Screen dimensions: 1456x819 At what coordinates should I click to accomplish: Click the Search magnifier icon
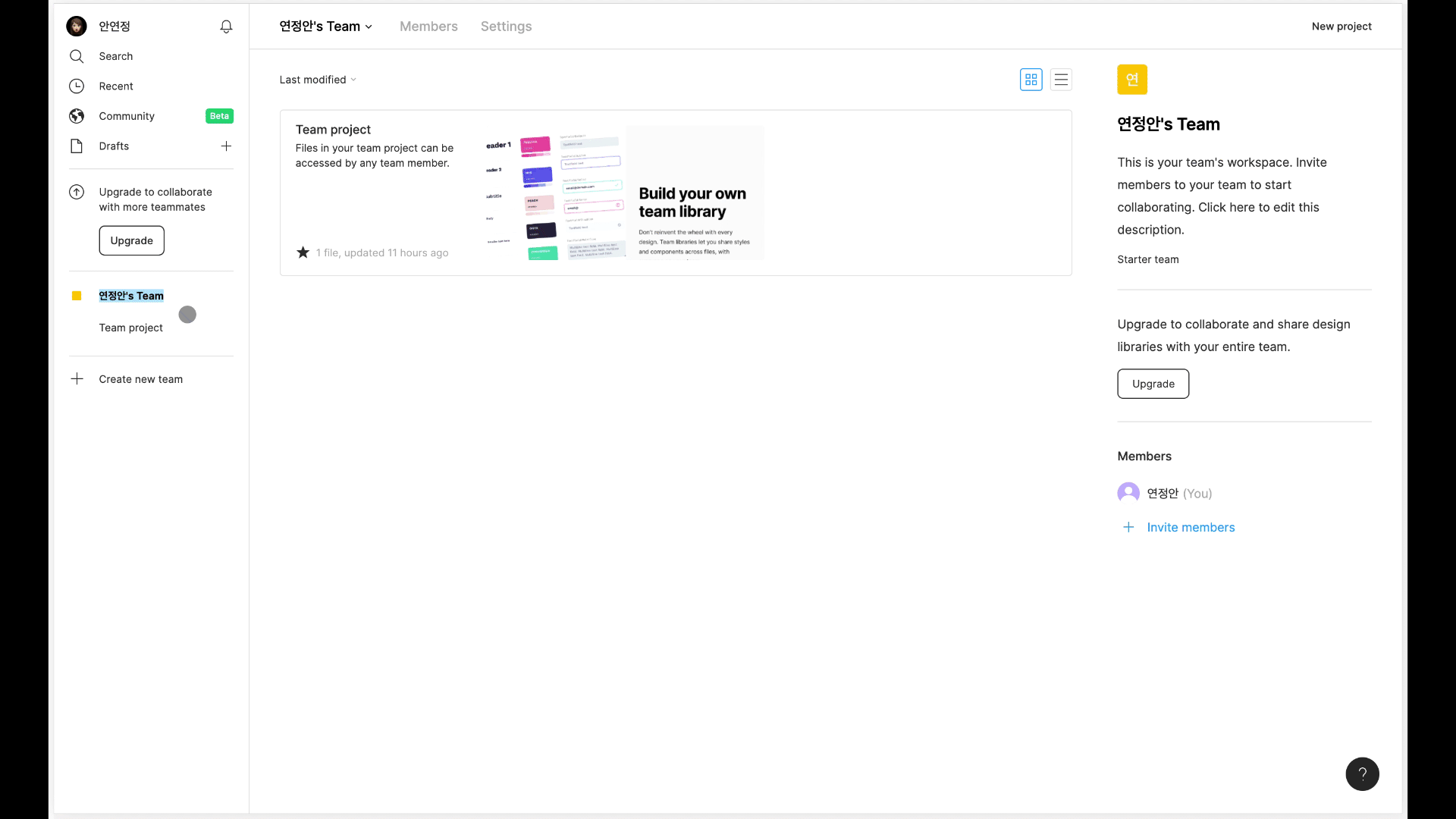click(77, 56)
